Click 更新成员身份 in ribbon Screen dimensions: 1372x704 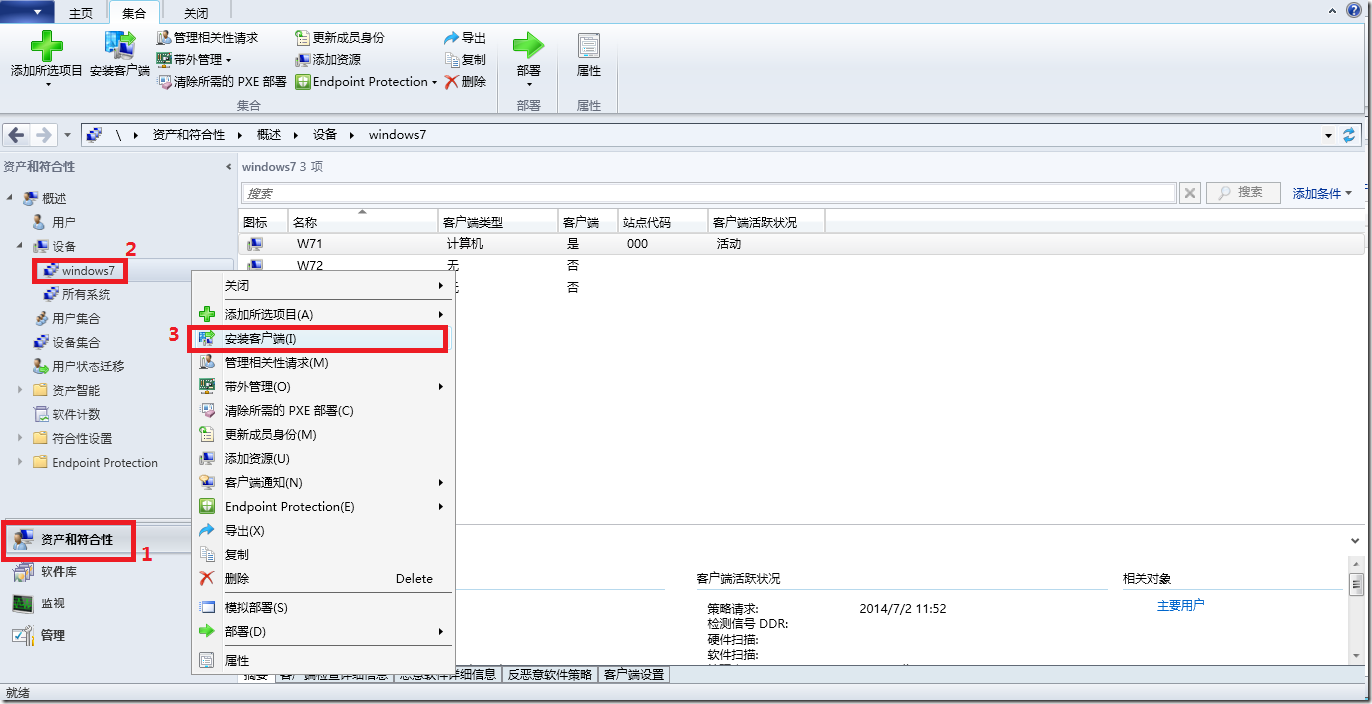[340, 37]
